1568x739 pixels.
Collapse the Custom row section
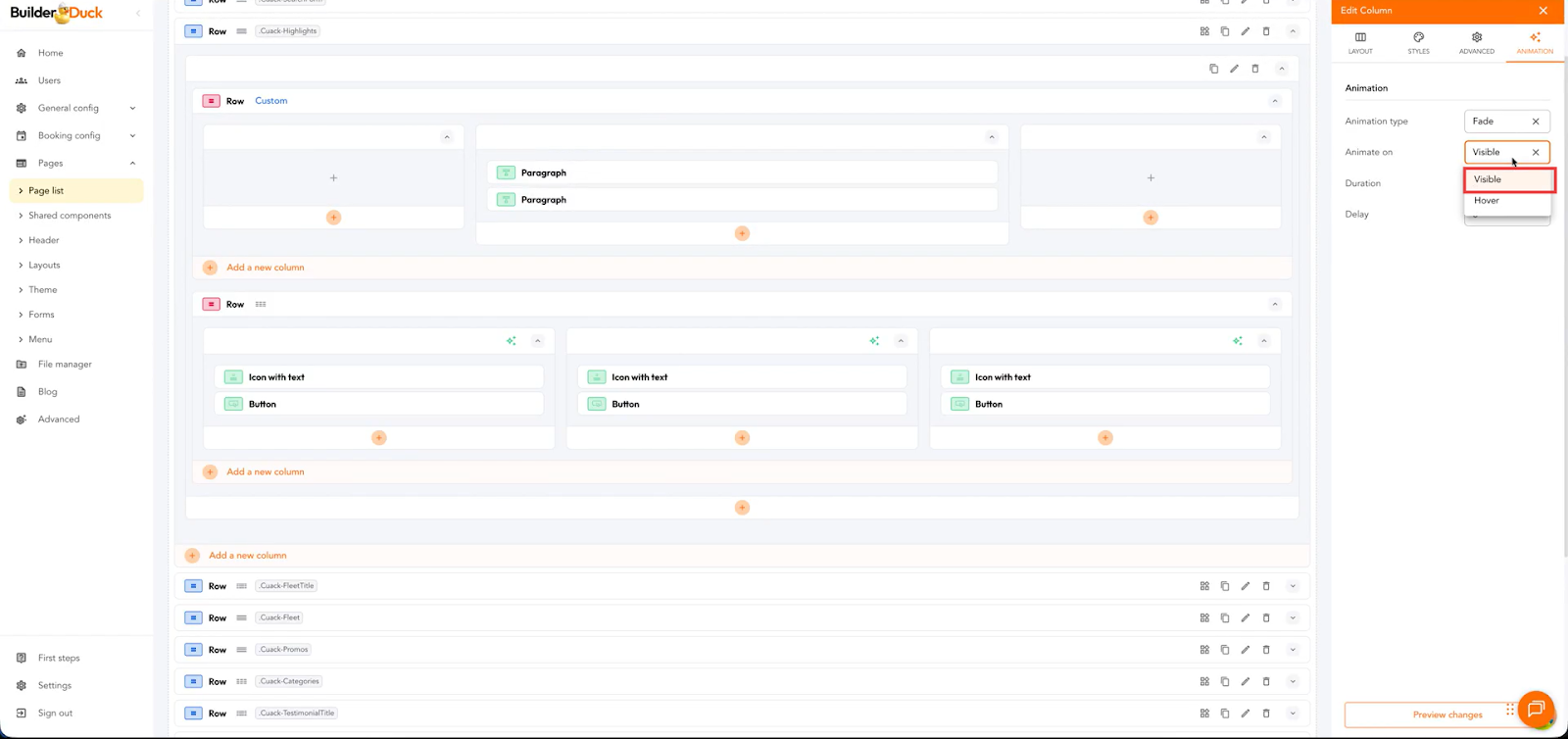tap(1275, 101)
